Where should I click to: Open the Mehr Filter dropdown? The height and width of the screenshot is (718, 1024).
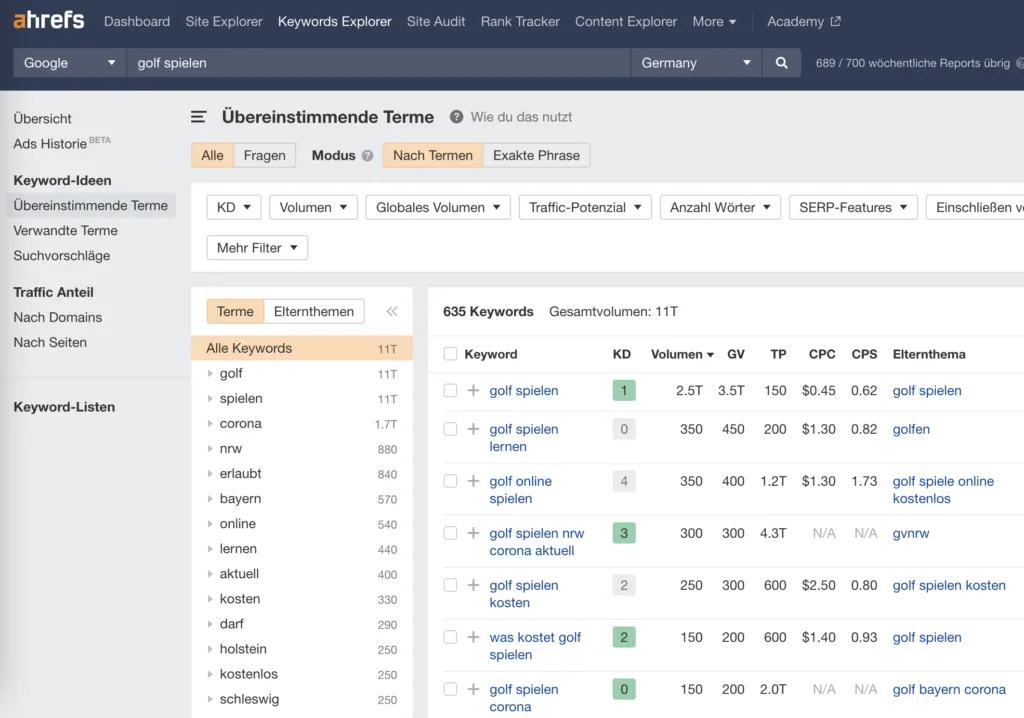(257, 248)
